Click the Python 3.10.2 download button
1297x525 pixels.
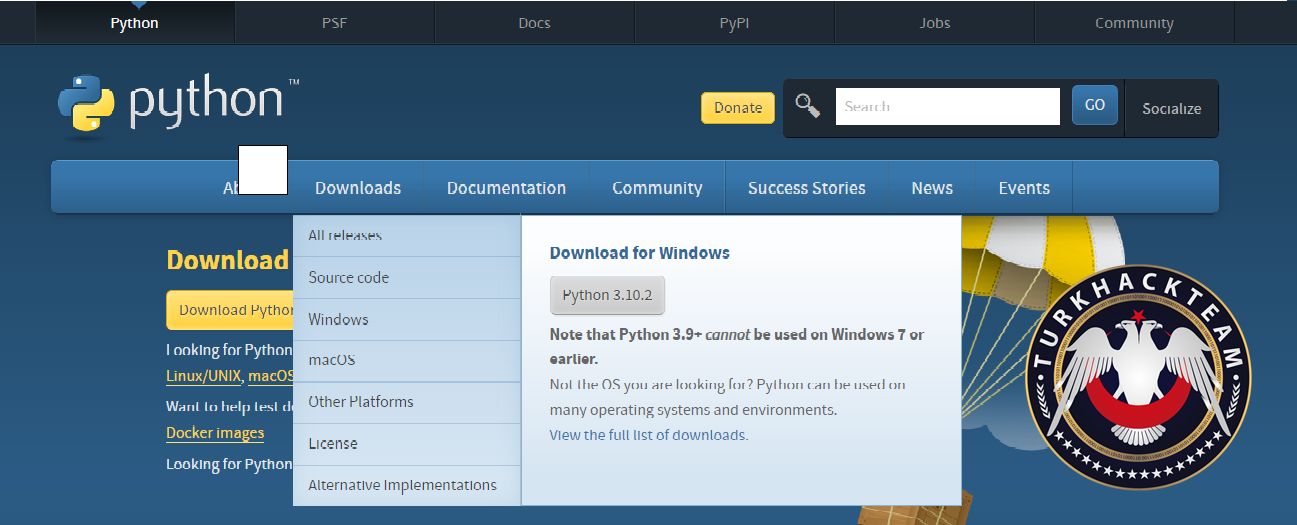607,295
